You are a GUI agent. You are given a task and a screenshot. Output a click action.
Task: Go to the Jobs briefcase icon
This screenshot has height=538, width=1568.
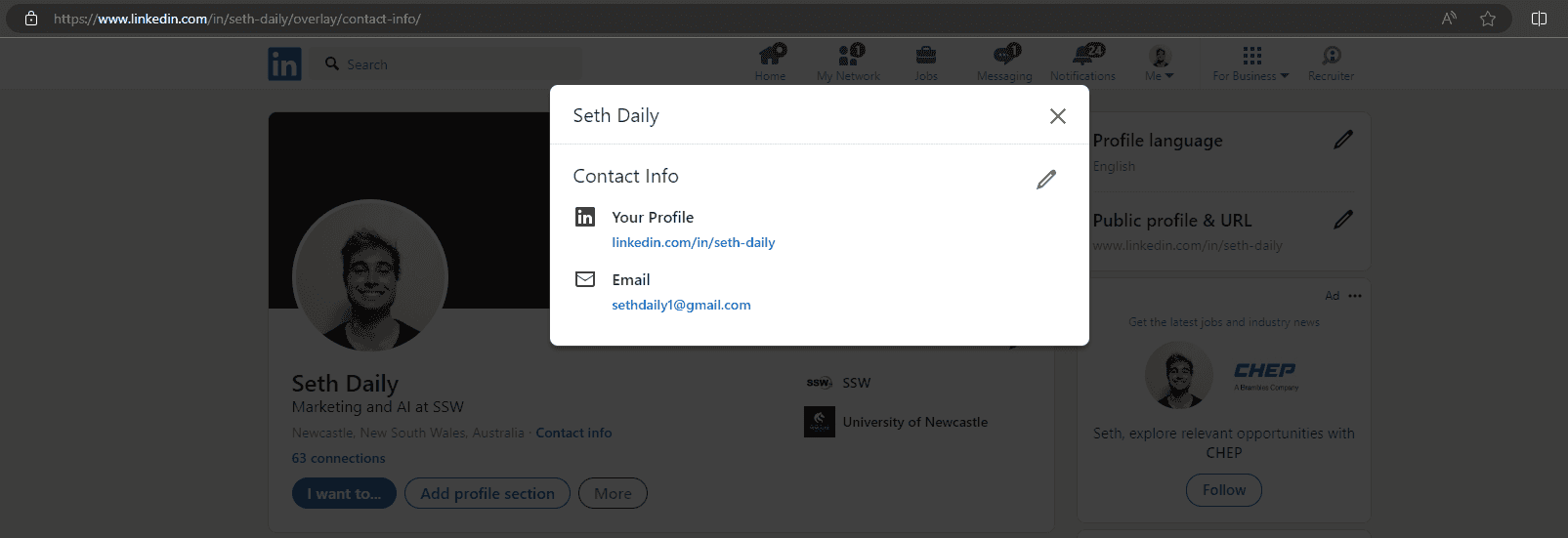pyautogui.click(x=926, y=57)
